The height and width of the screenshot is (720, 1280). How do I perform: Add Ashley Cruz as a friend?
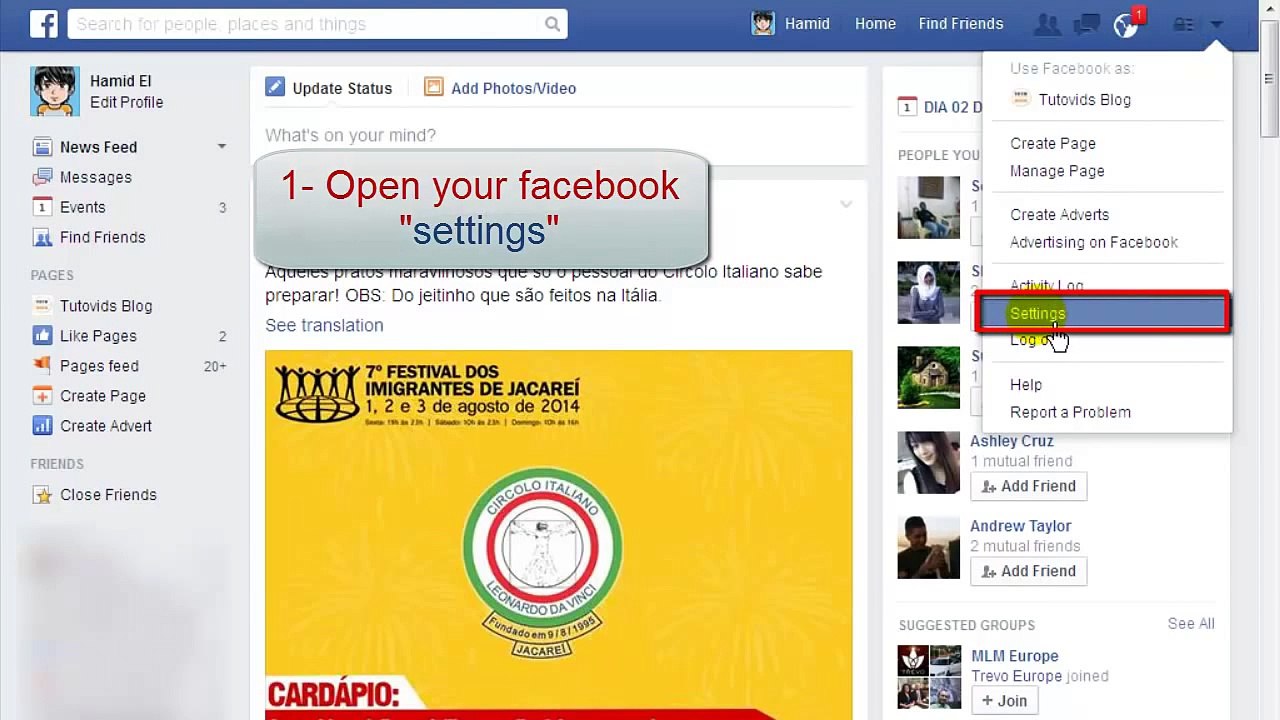[1028, 486]
